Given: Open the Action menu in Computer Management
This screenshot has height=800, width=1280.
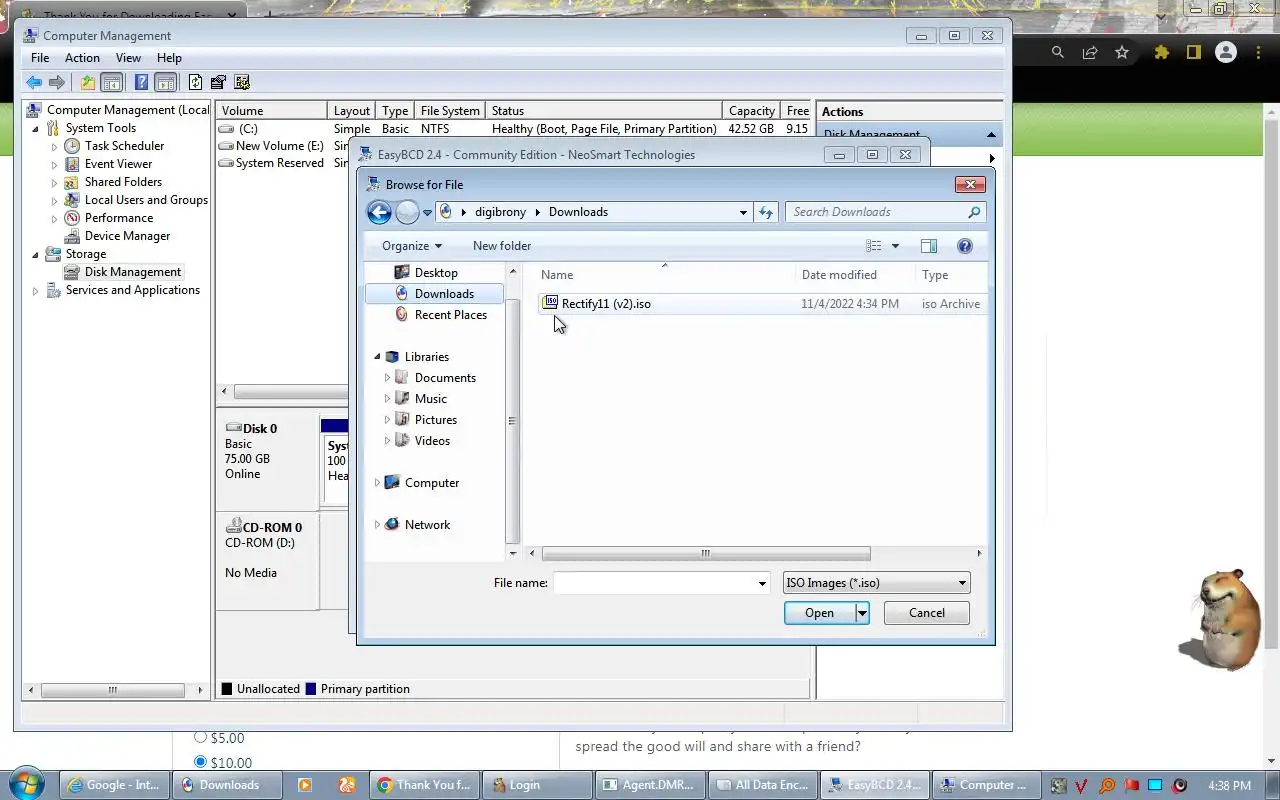Looking at the screenshot, I should point(82,58).
